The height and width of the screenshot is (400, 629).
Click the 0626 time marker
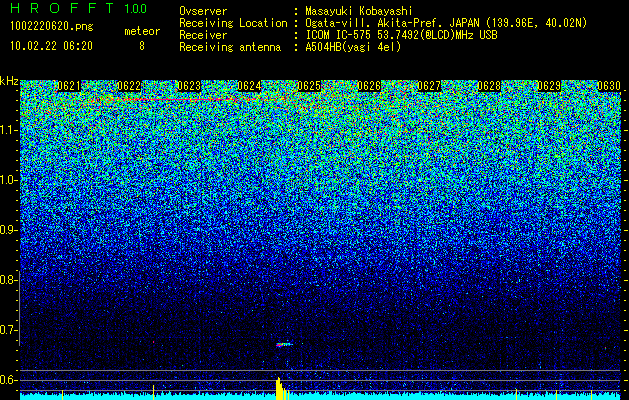(x=369, y=86)
